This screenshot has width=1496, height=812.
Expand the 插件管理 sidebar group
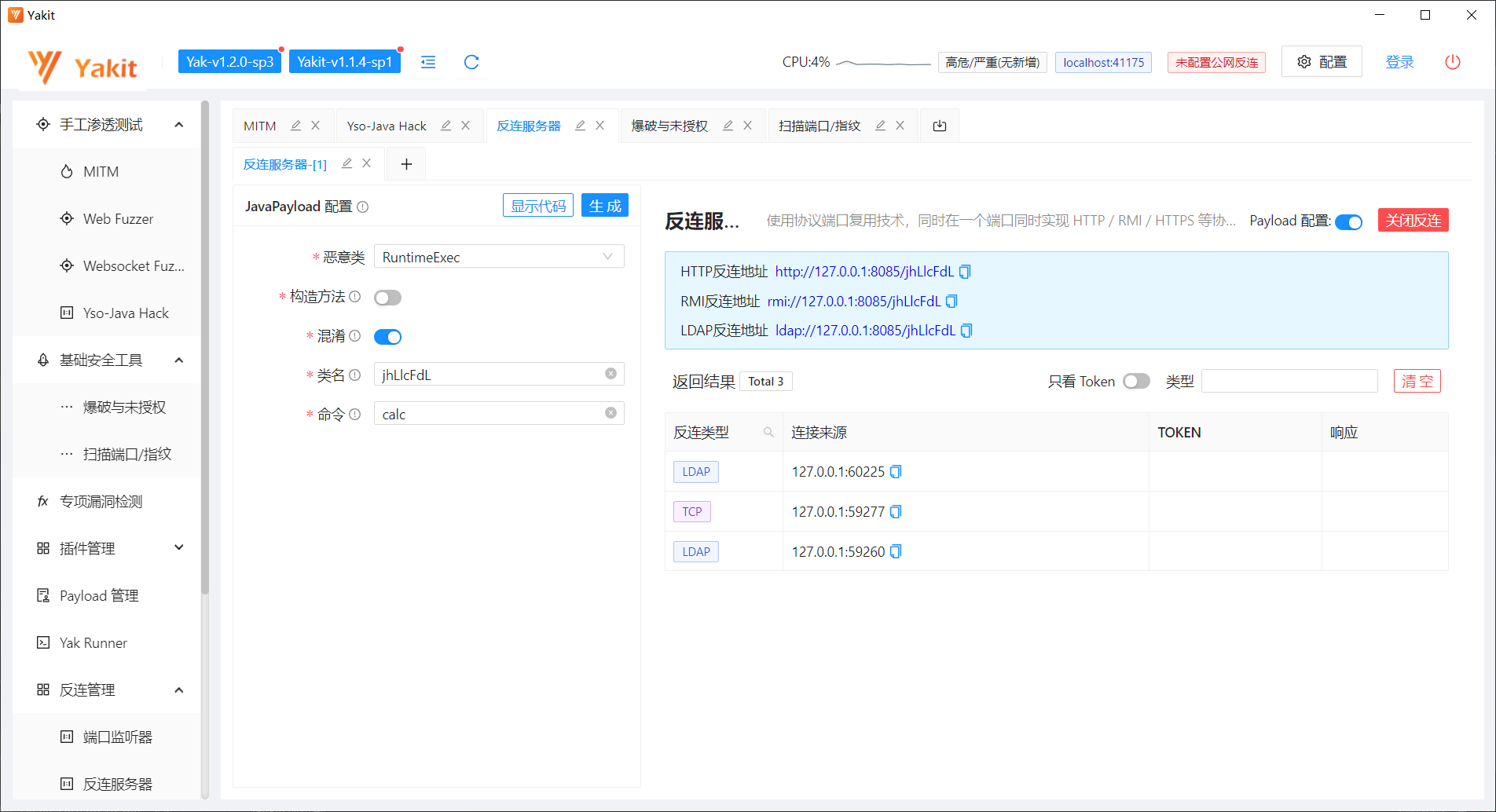178,548
